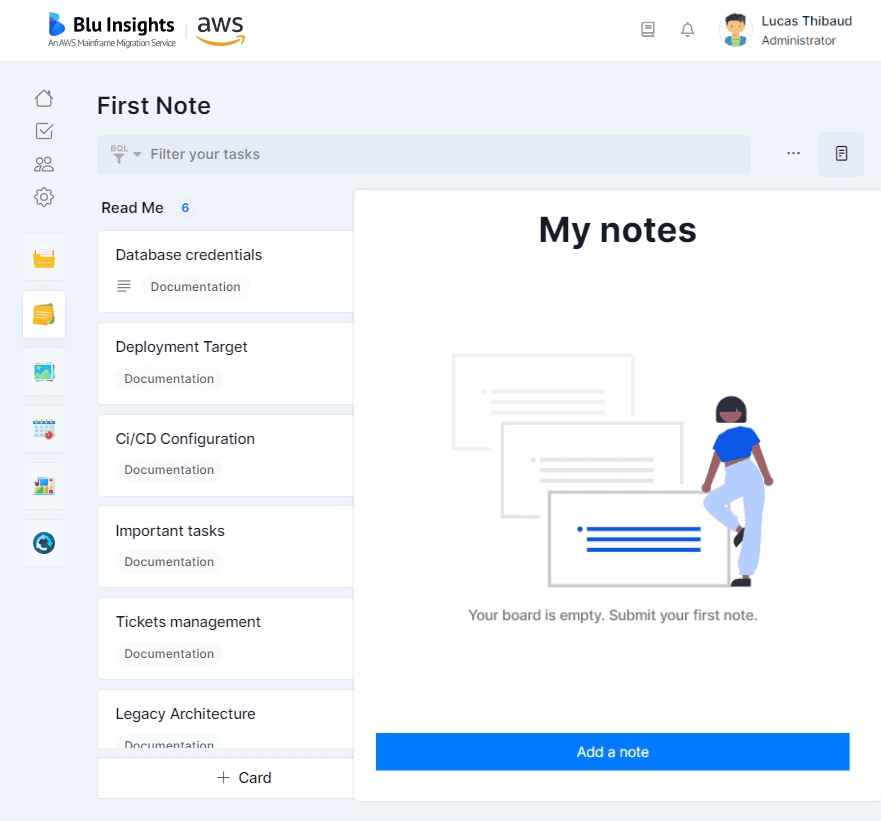
Task: Click Documentation tag on Database credentials
Action: (195, 287)
